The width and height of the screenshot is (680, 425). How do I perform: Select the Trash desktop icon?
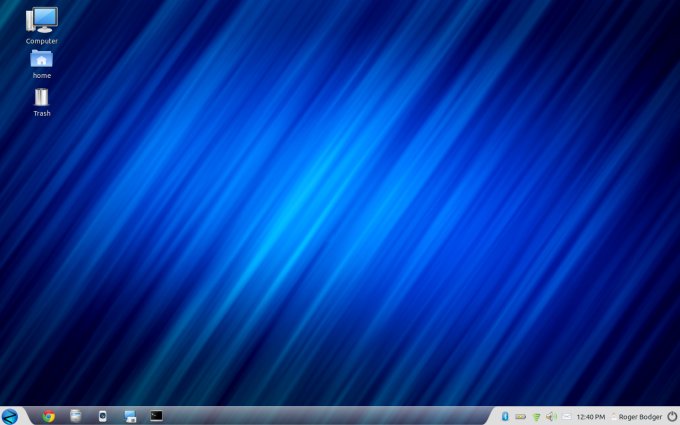click(x=42, y=102)
